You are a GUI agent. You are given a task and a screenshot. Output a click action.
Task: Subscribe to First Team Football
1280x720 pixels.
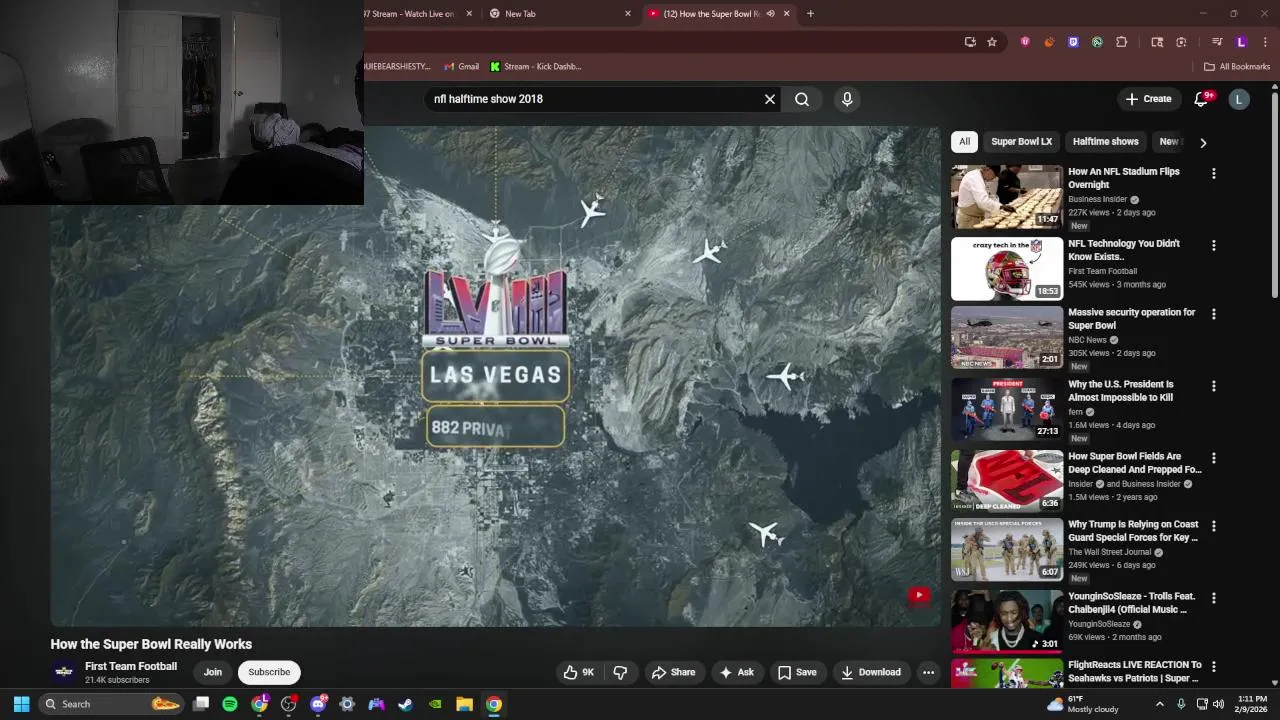click(269, 672)
